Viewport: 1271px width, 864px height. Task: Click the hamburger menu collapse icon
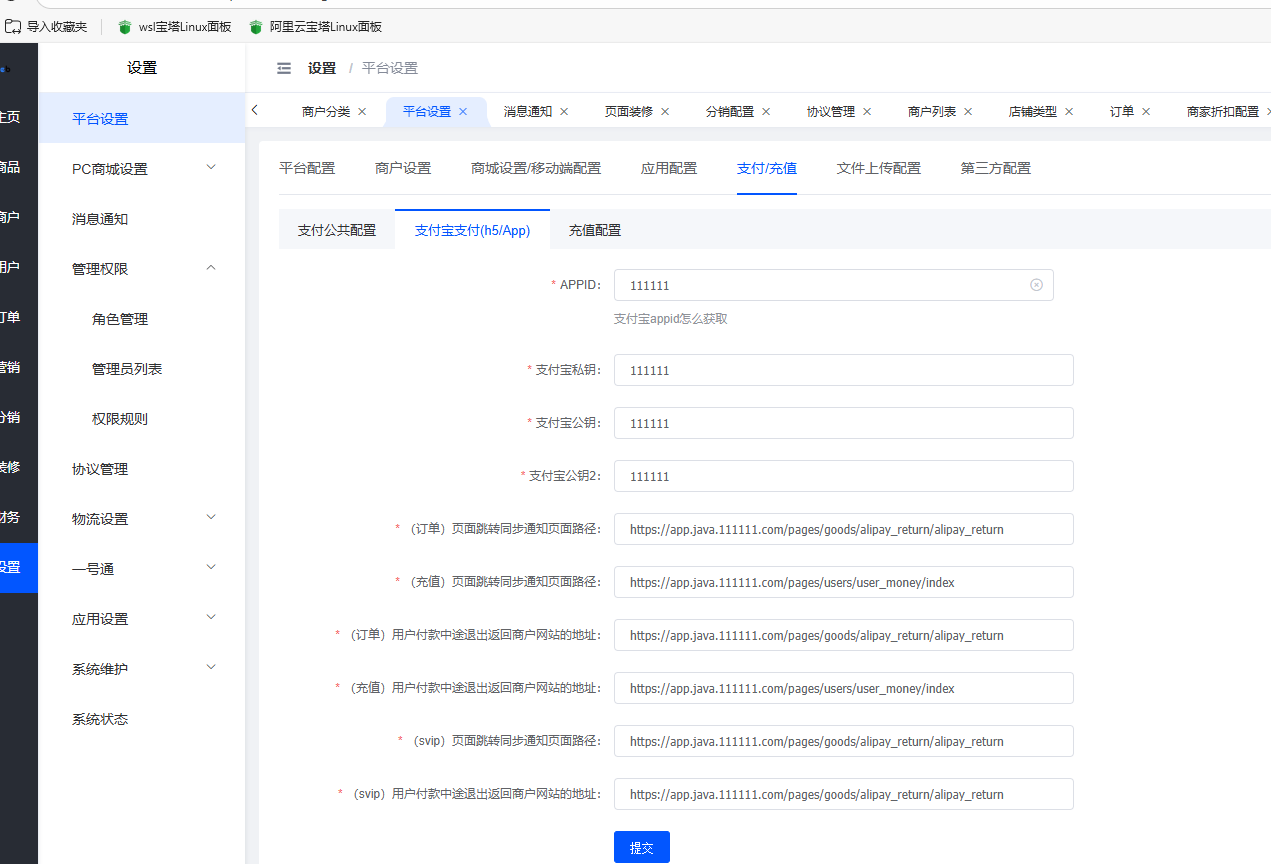(284, 68)
